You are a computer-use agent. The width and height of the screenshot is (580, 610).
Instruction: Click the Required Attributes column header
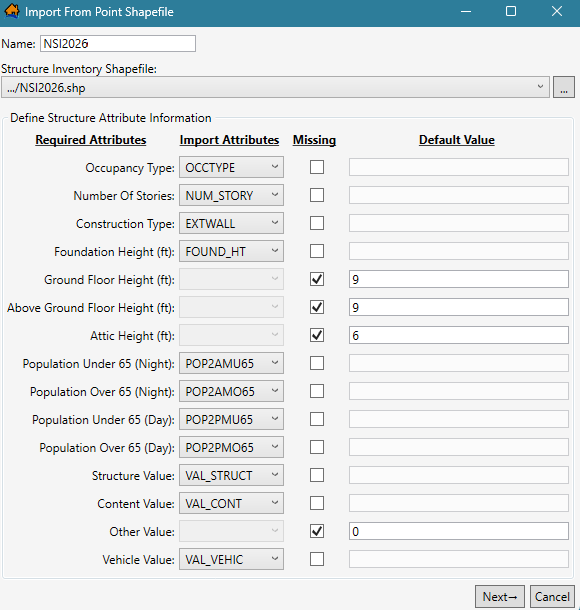click(91, 140)
